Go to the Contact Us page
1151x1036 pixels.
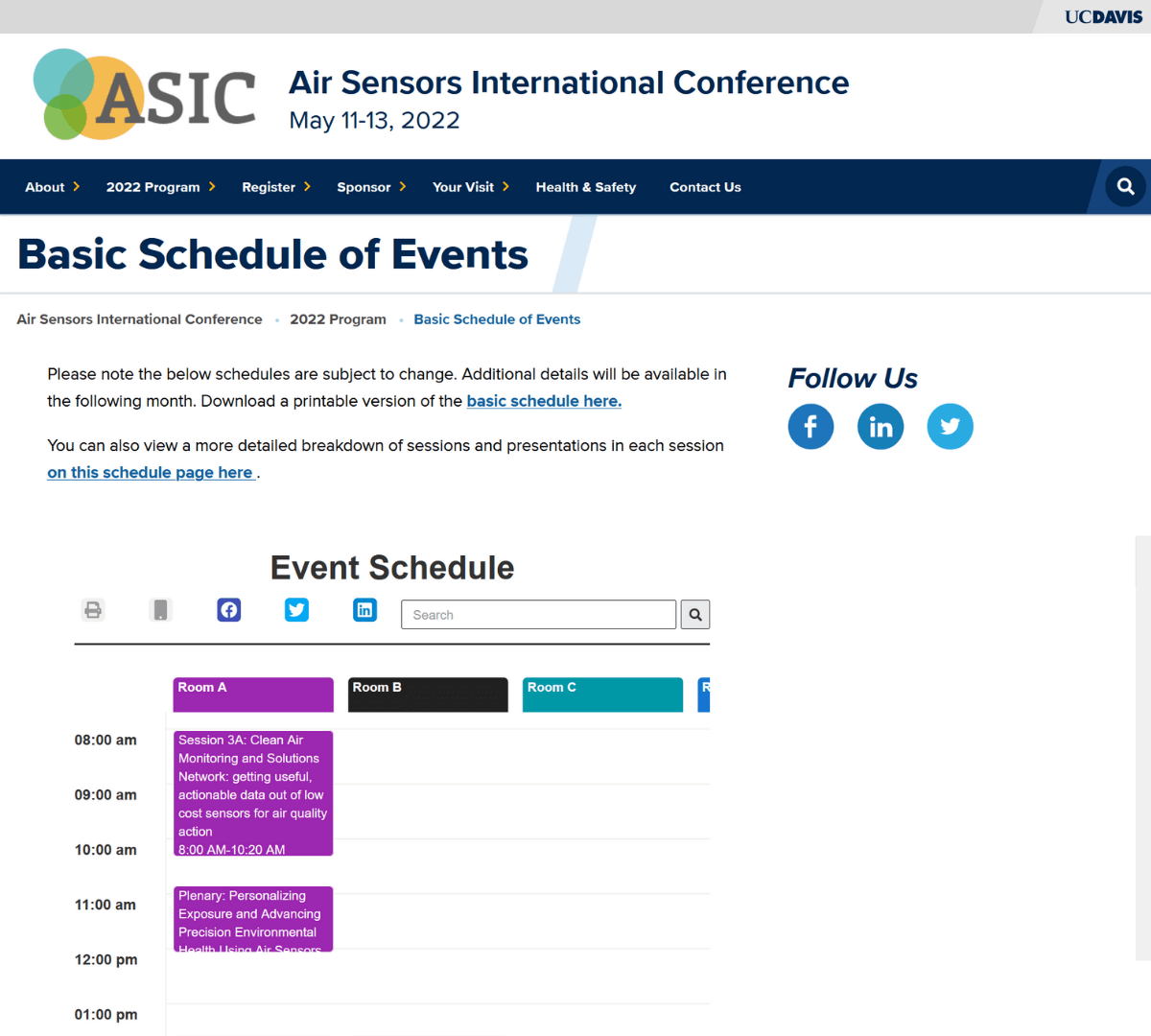(705, 187)
